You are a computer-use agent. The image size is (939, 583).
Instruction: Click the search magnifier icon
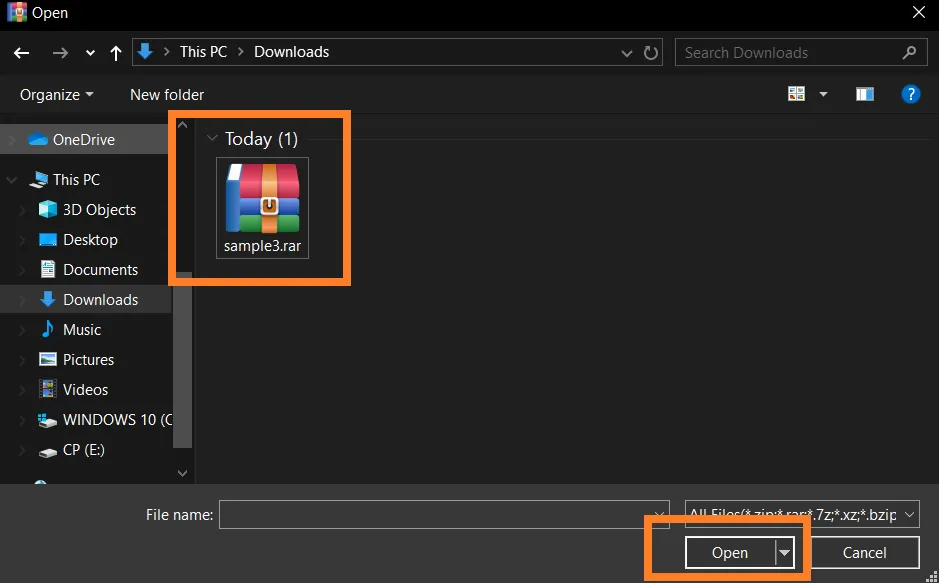909,53
